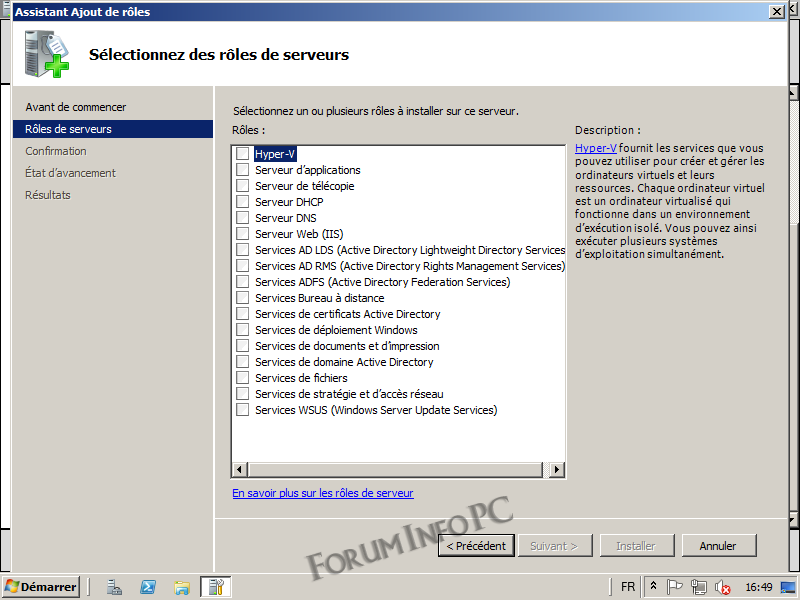The width and height of the screenshot is (800, 600).
Task: Click the roles list horizontal scrollbar track
Action: [x=395, y=469]
